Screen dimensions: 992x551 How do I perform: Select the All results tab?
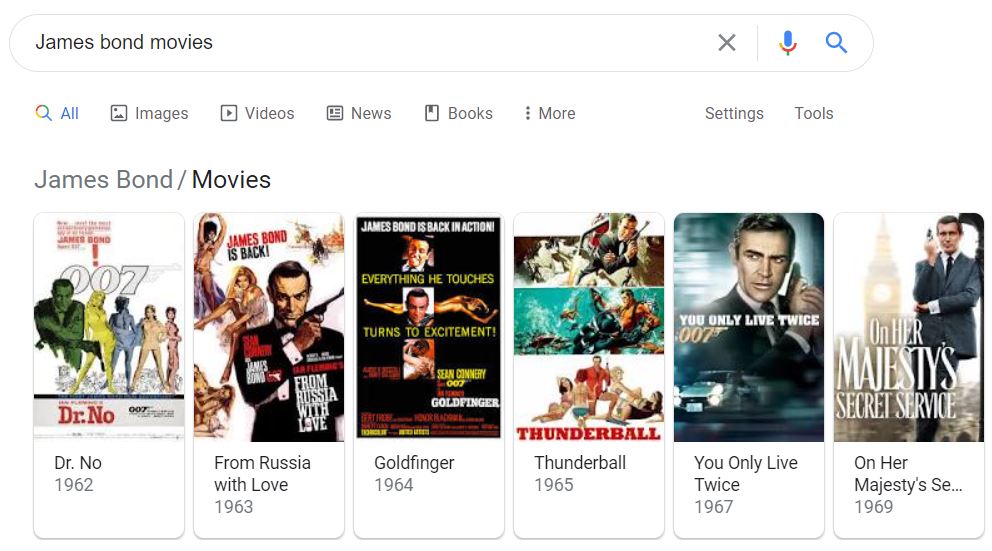point(58,113)
